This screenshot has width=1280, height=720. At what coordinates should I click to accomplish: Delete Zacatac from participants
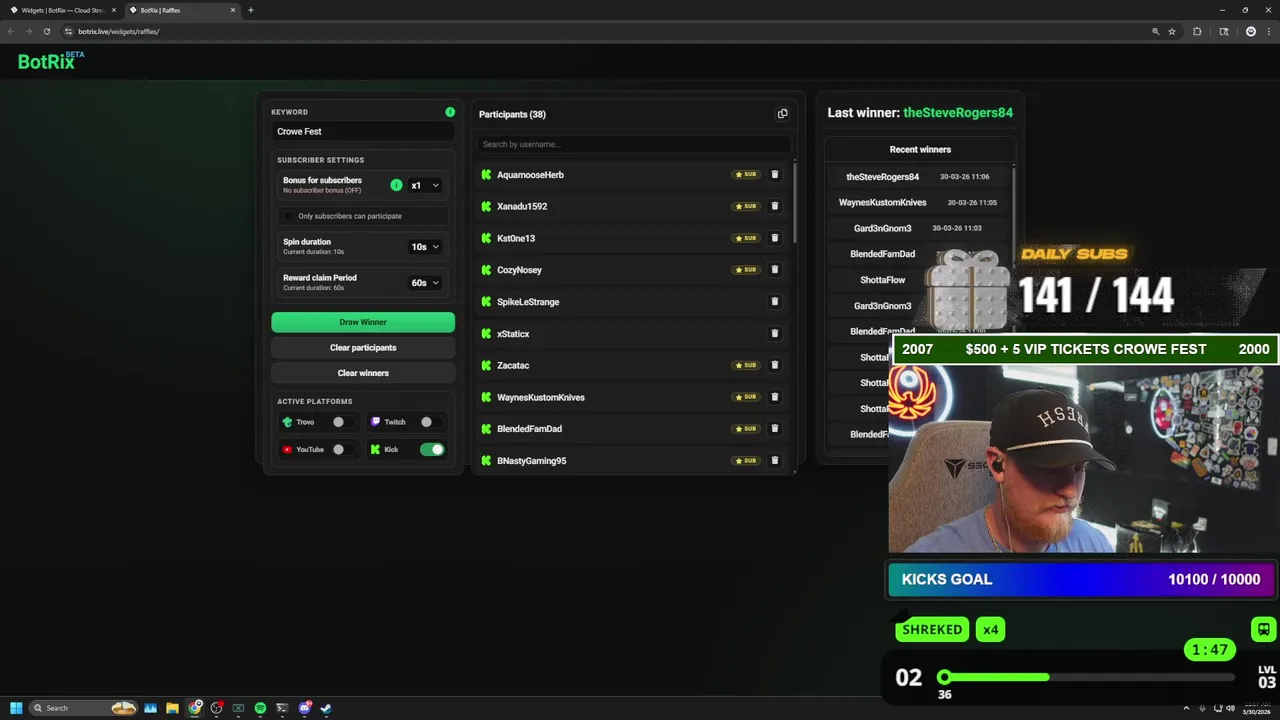pos(774,365)
